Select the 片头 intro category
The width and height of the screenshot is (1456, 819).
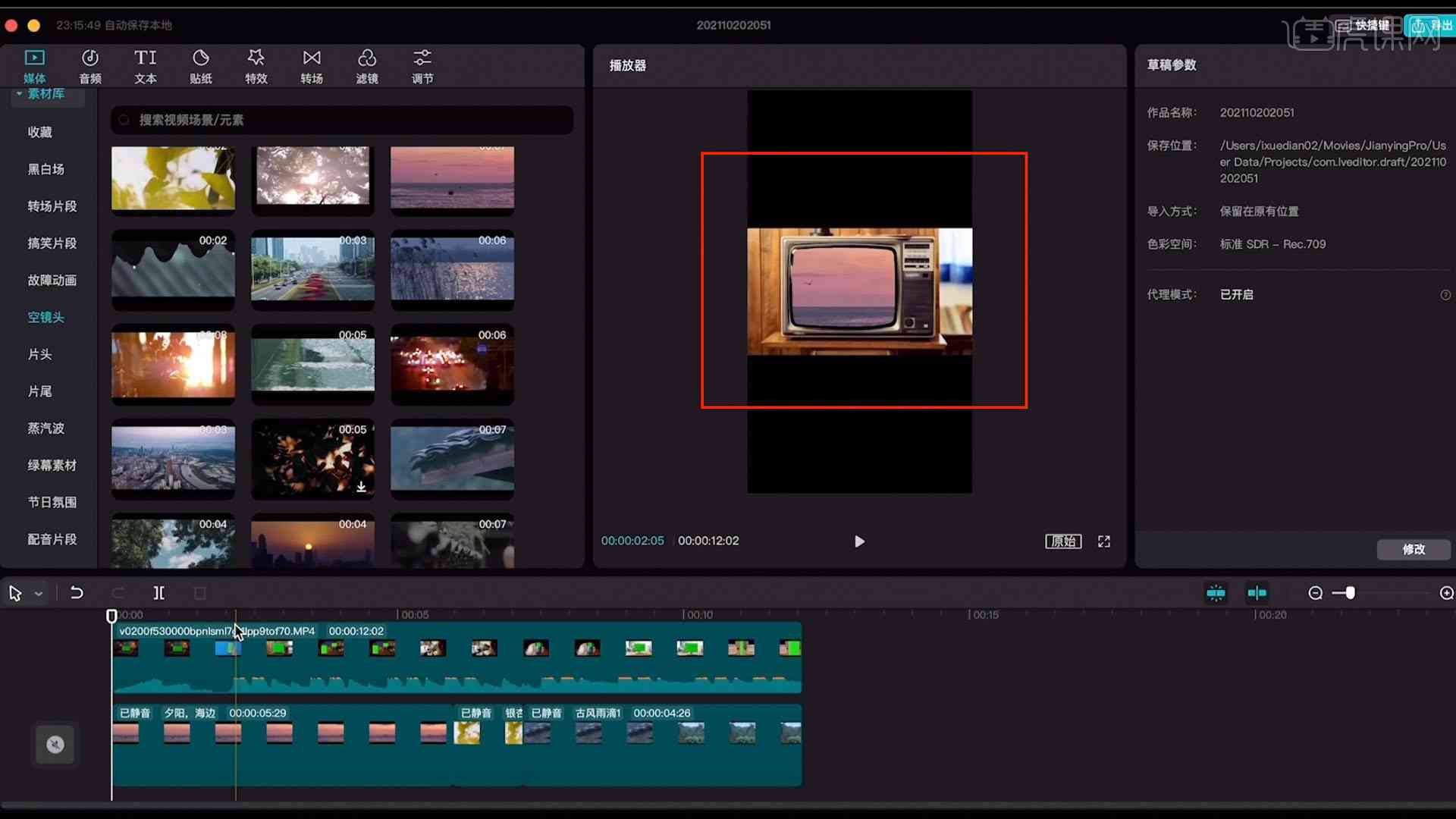[40, 355]
